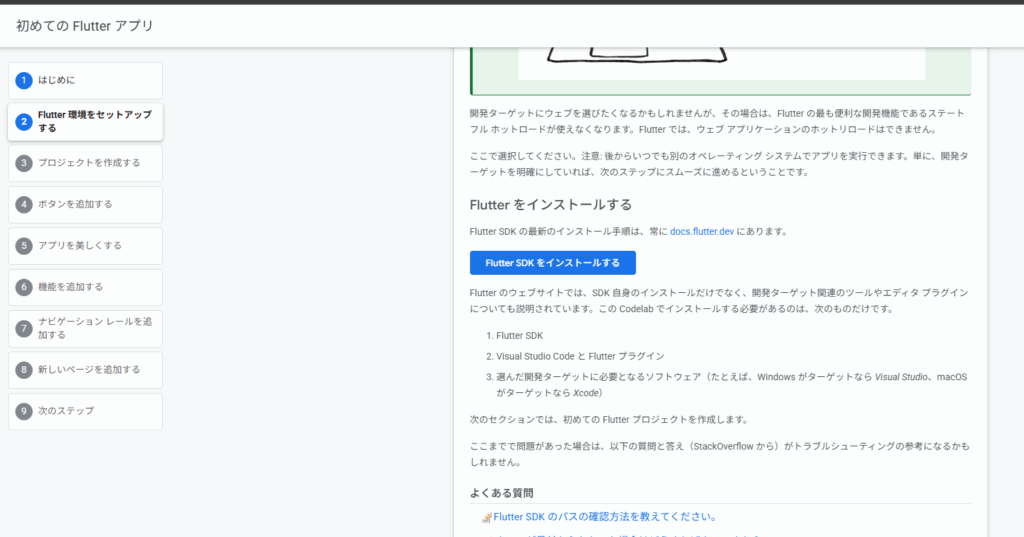This screenshot has width=1024, height=537.
Task: Click the よくある質問 heading
Action: [502, 493]
